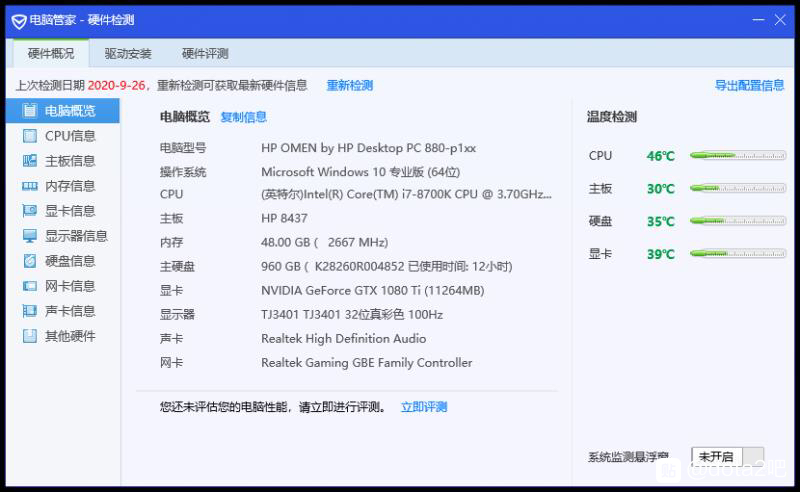Select 内存信息 label in the sidebar

pyautogui.click(x=70, y=186)
